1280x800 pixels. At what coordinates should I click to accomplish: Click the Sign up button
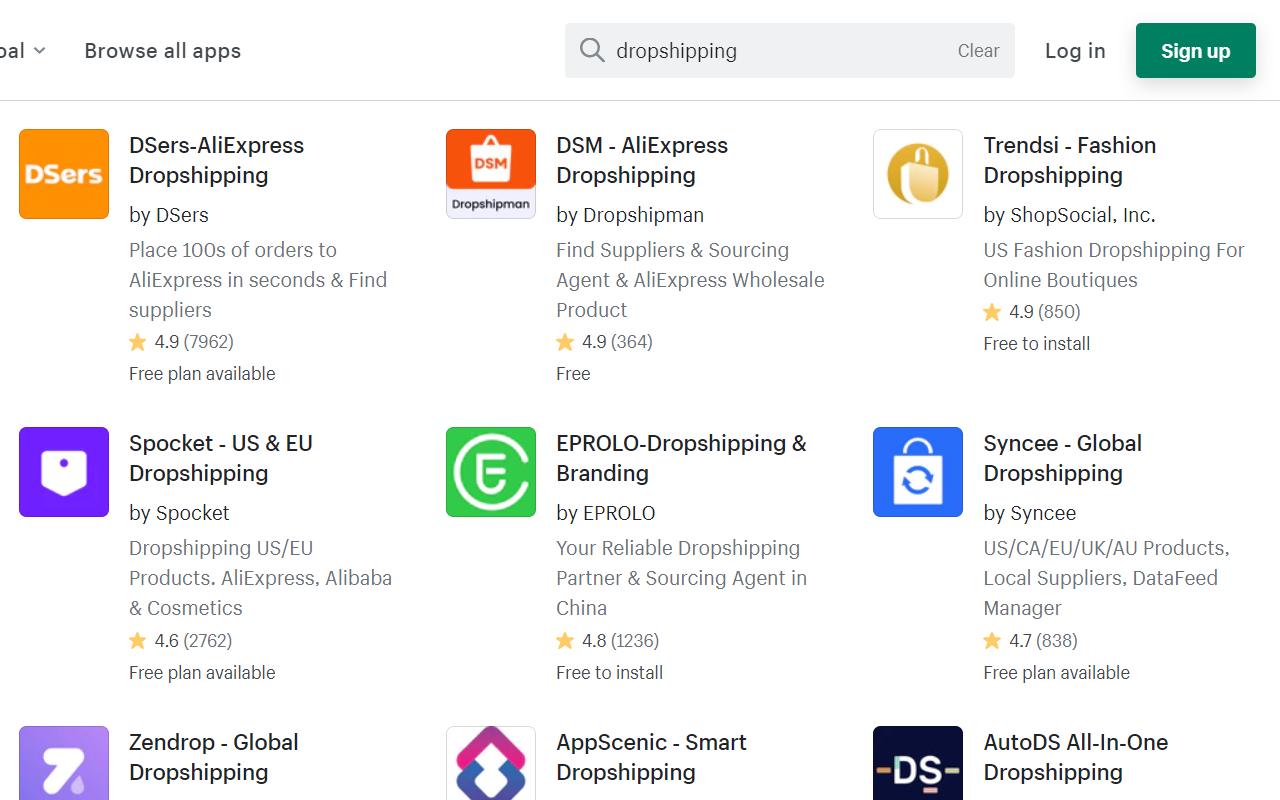point(1195,50)
